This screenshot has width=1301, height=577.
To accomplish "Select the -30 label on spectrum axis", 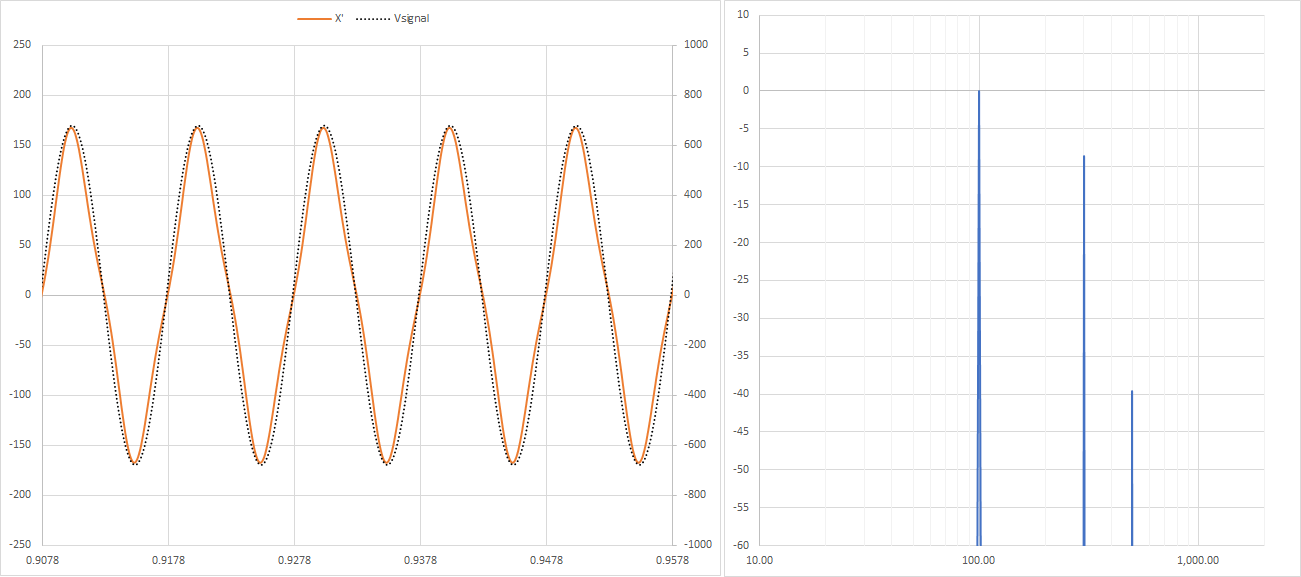I will [x=741, y=318].
